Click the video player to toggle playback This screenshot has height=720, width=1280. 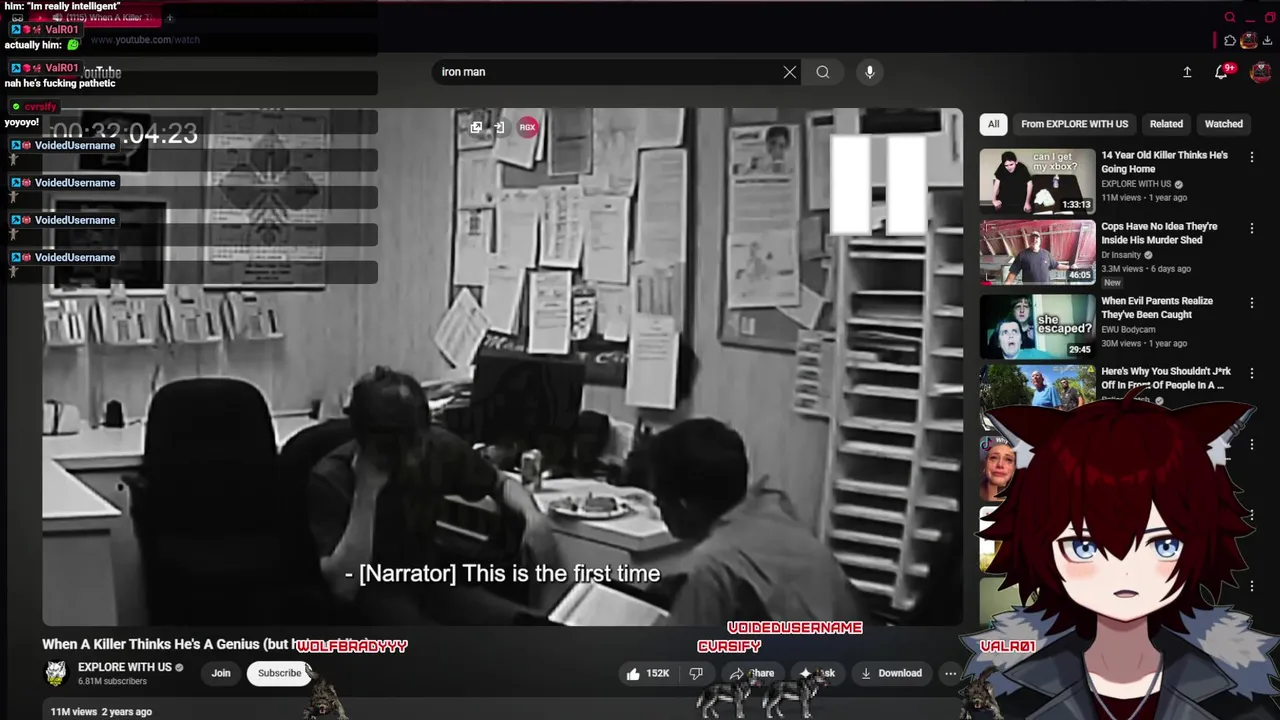coord(502,367)
